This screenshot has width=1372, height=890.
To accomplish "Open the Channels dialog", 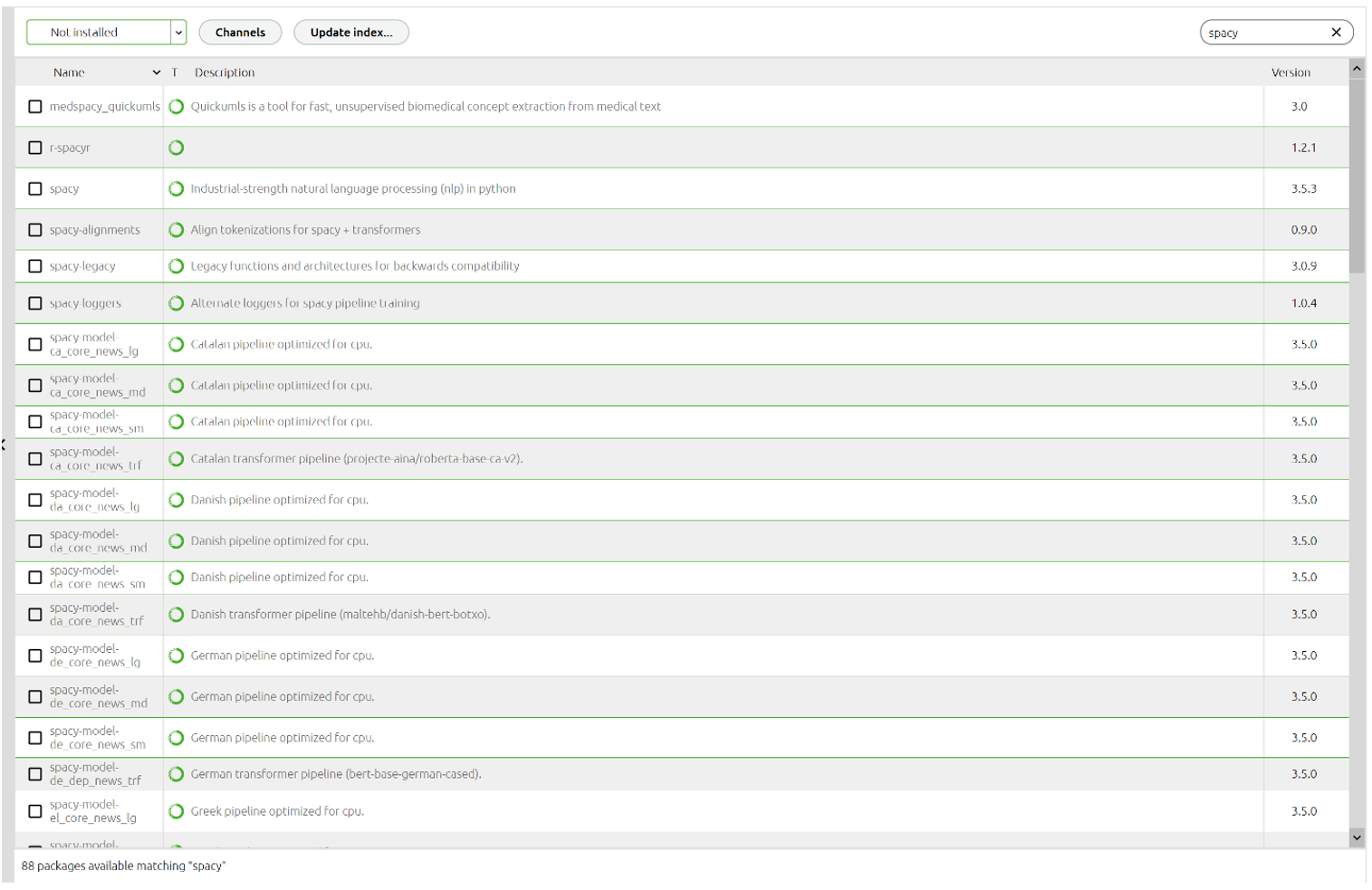I will point(240,33).
